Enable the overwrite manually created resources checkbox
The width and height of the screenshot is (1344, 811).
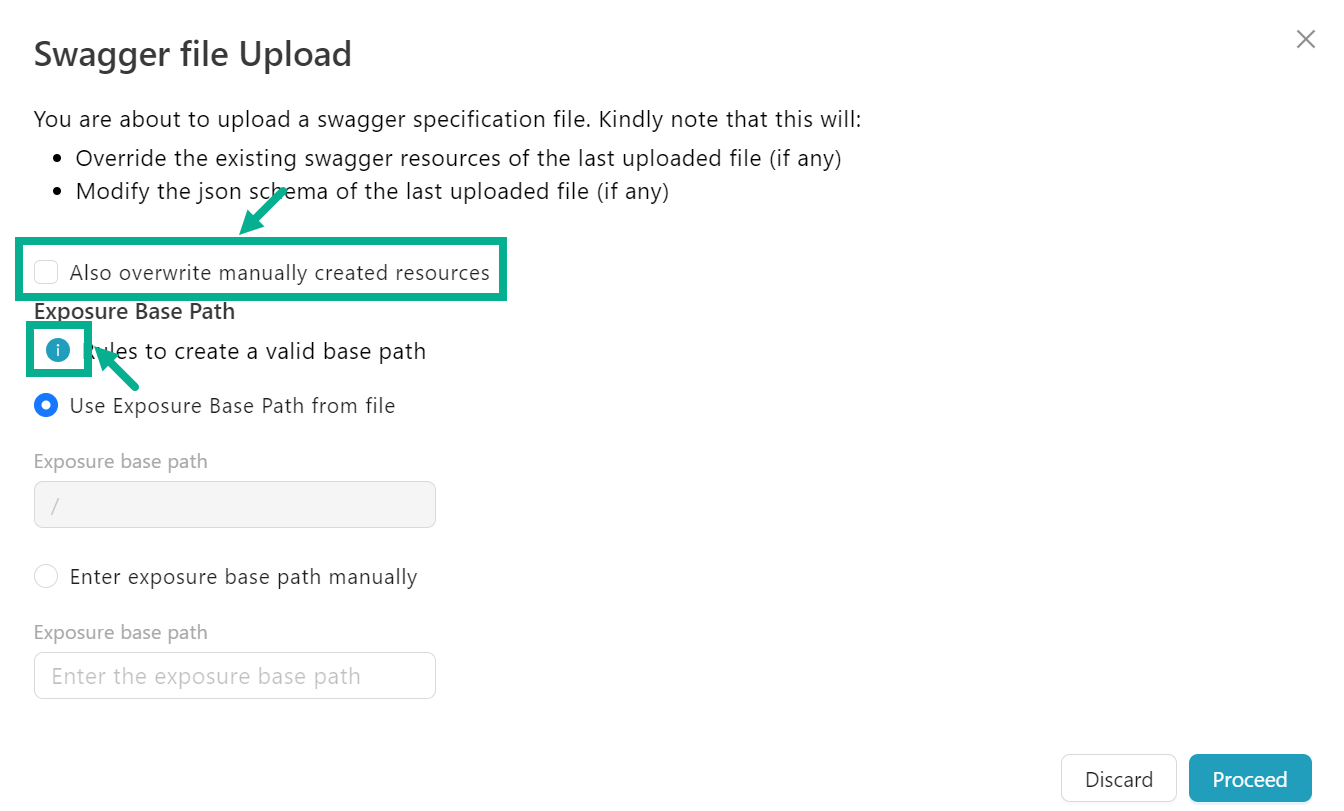[x=46, y=272]
